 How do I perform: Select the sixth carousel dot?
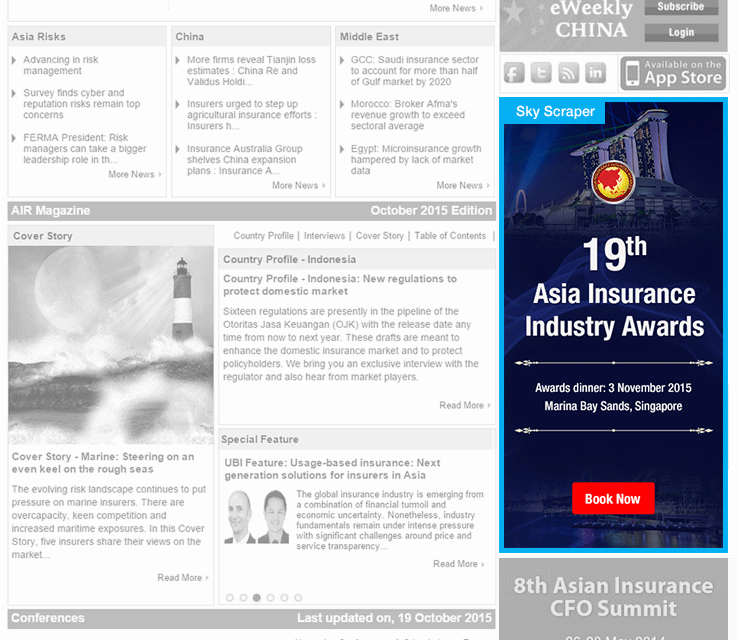click(298, 598)
